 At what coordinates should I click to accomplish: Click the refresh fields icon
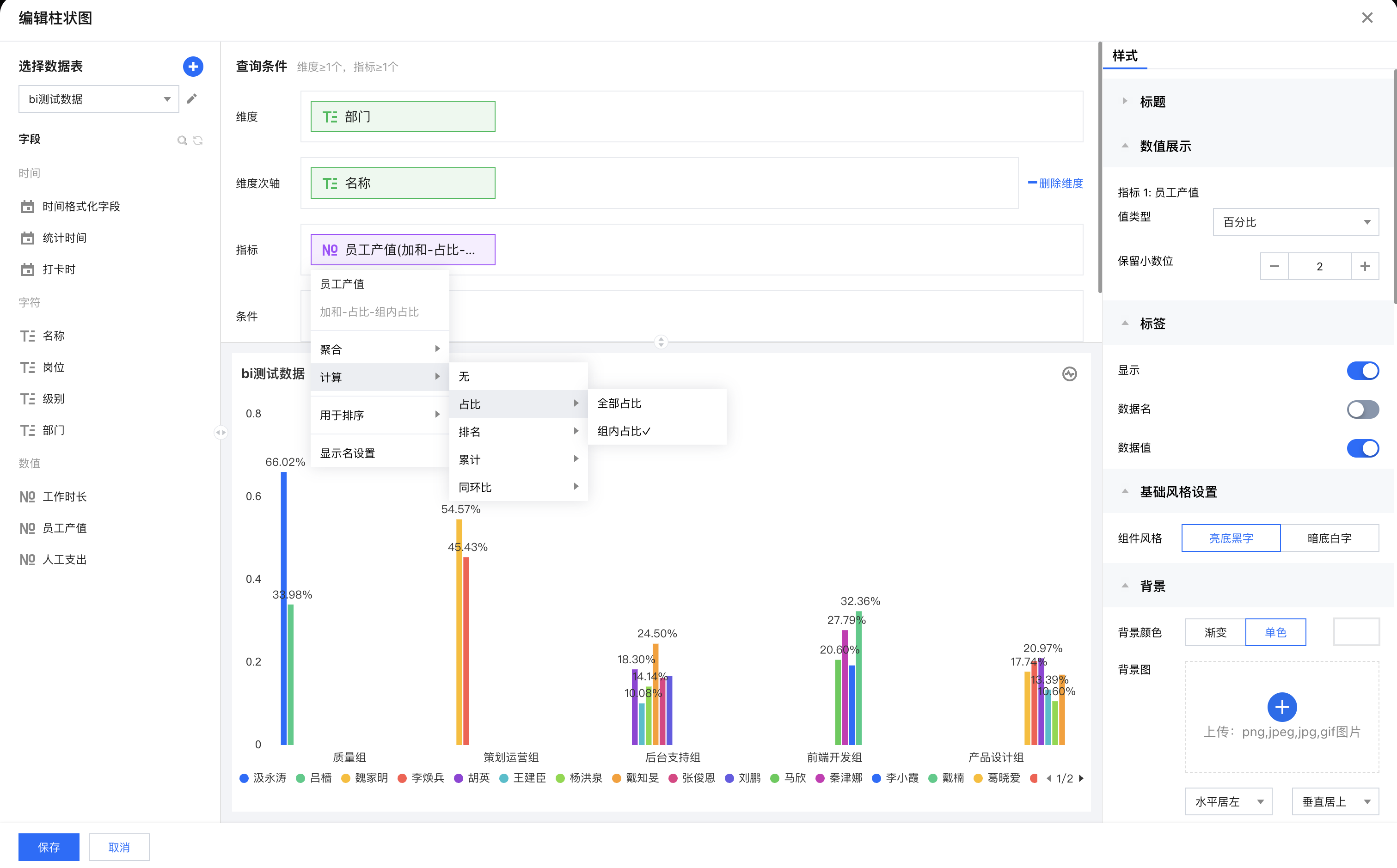198,140
